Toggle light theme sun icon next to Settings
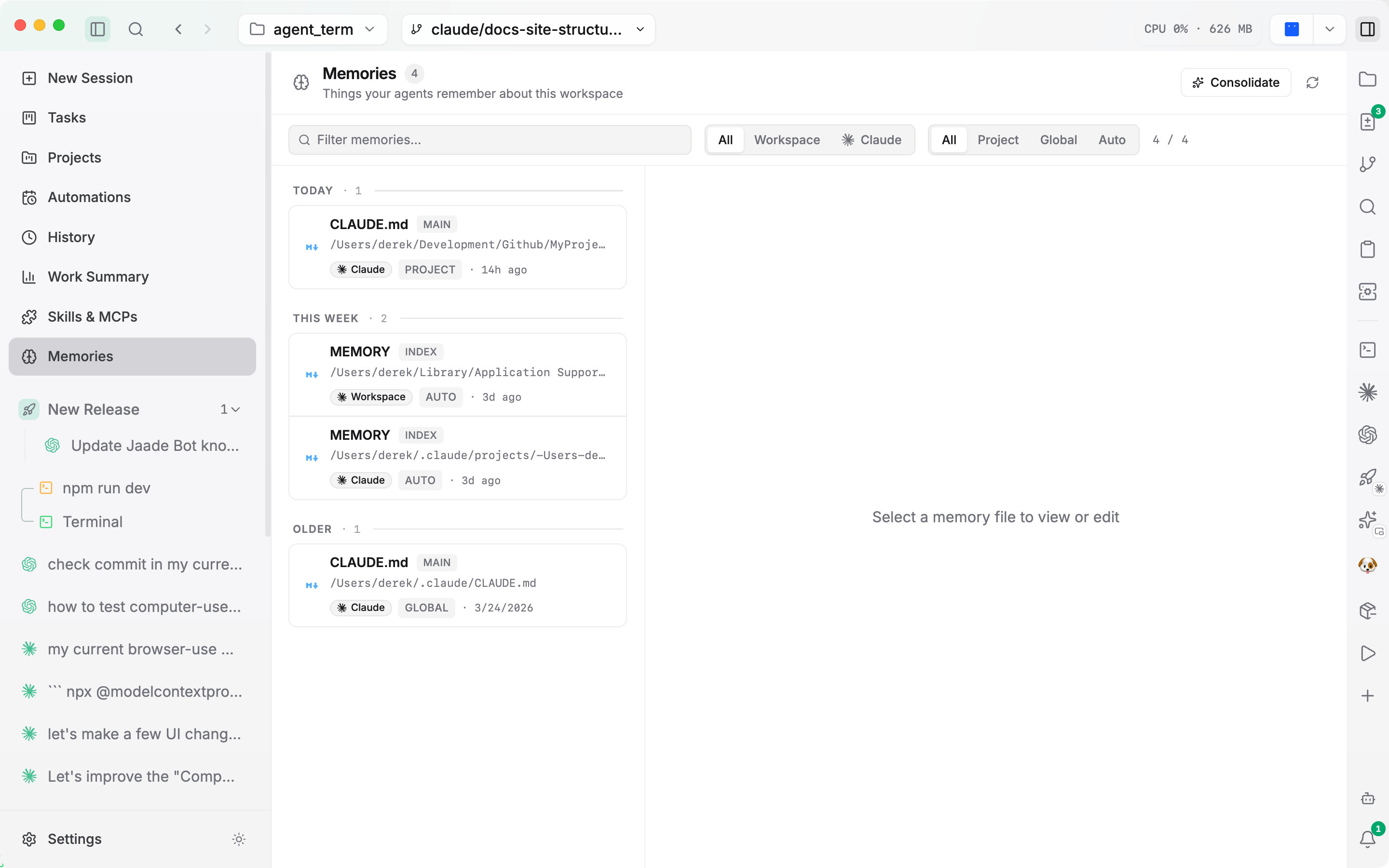 point(239,839)
